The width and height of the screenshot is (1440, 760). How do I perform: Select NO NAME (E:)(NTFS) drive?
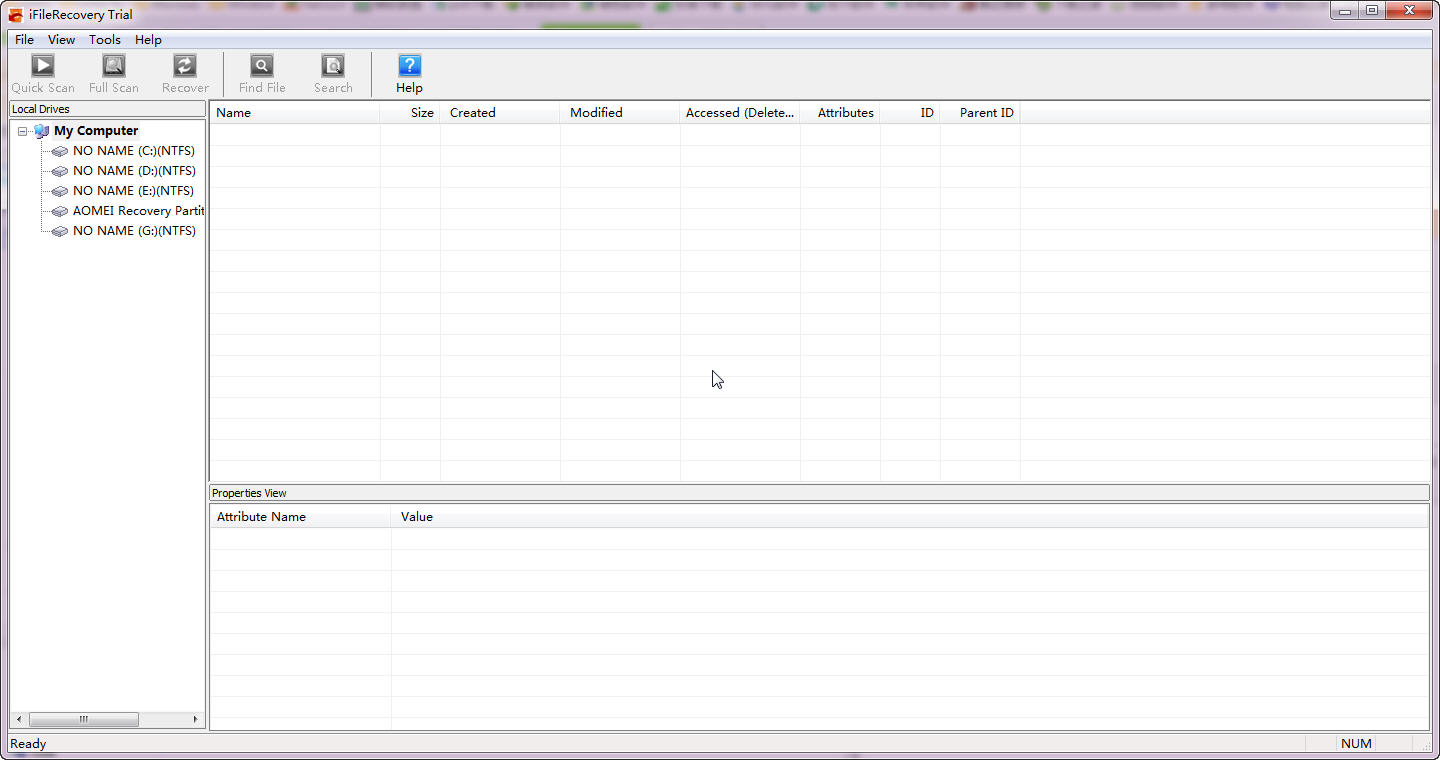pyautogui.click(x=133, y=191)
